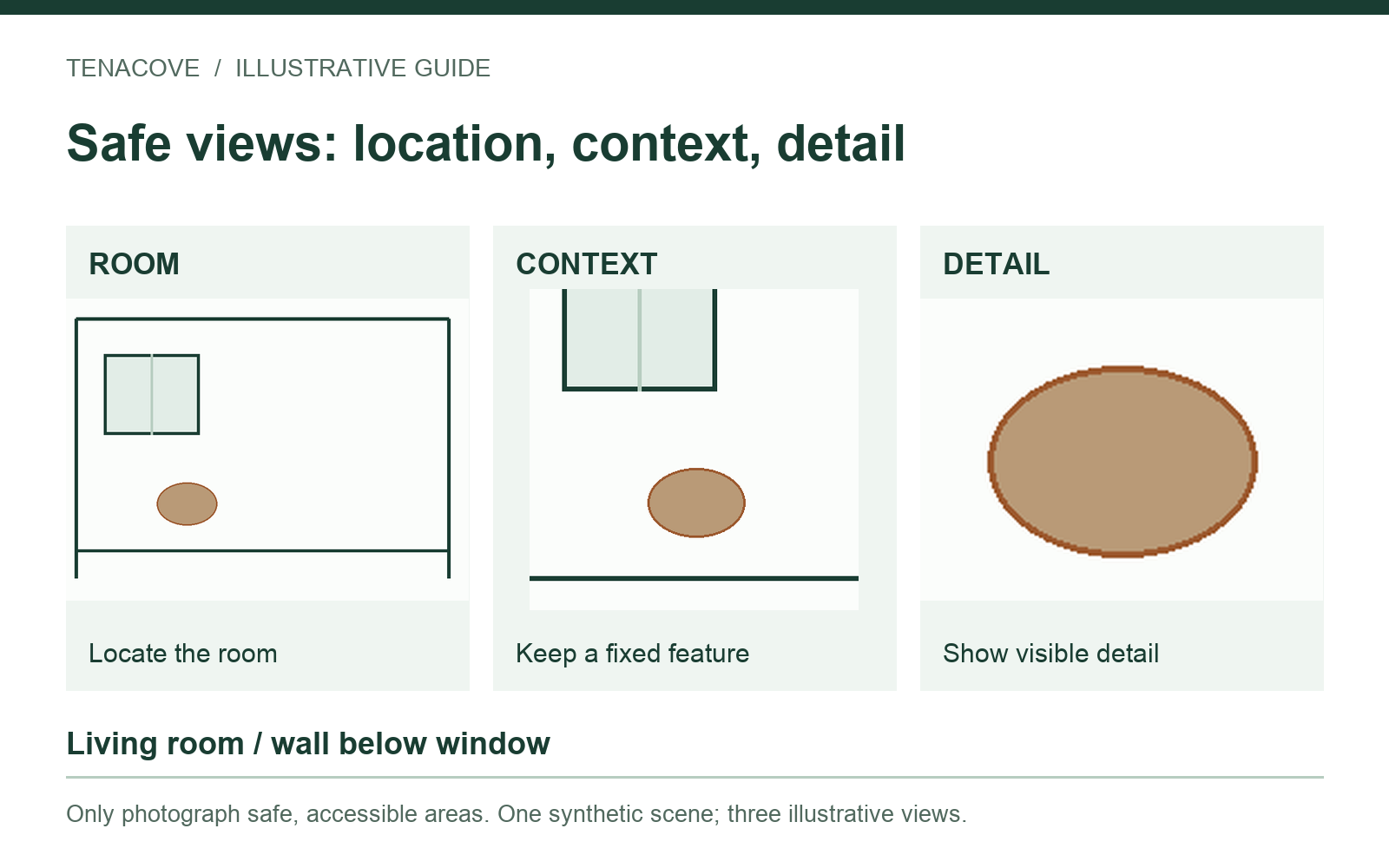
Task: Select the ROOM card title
Action: 135,264
